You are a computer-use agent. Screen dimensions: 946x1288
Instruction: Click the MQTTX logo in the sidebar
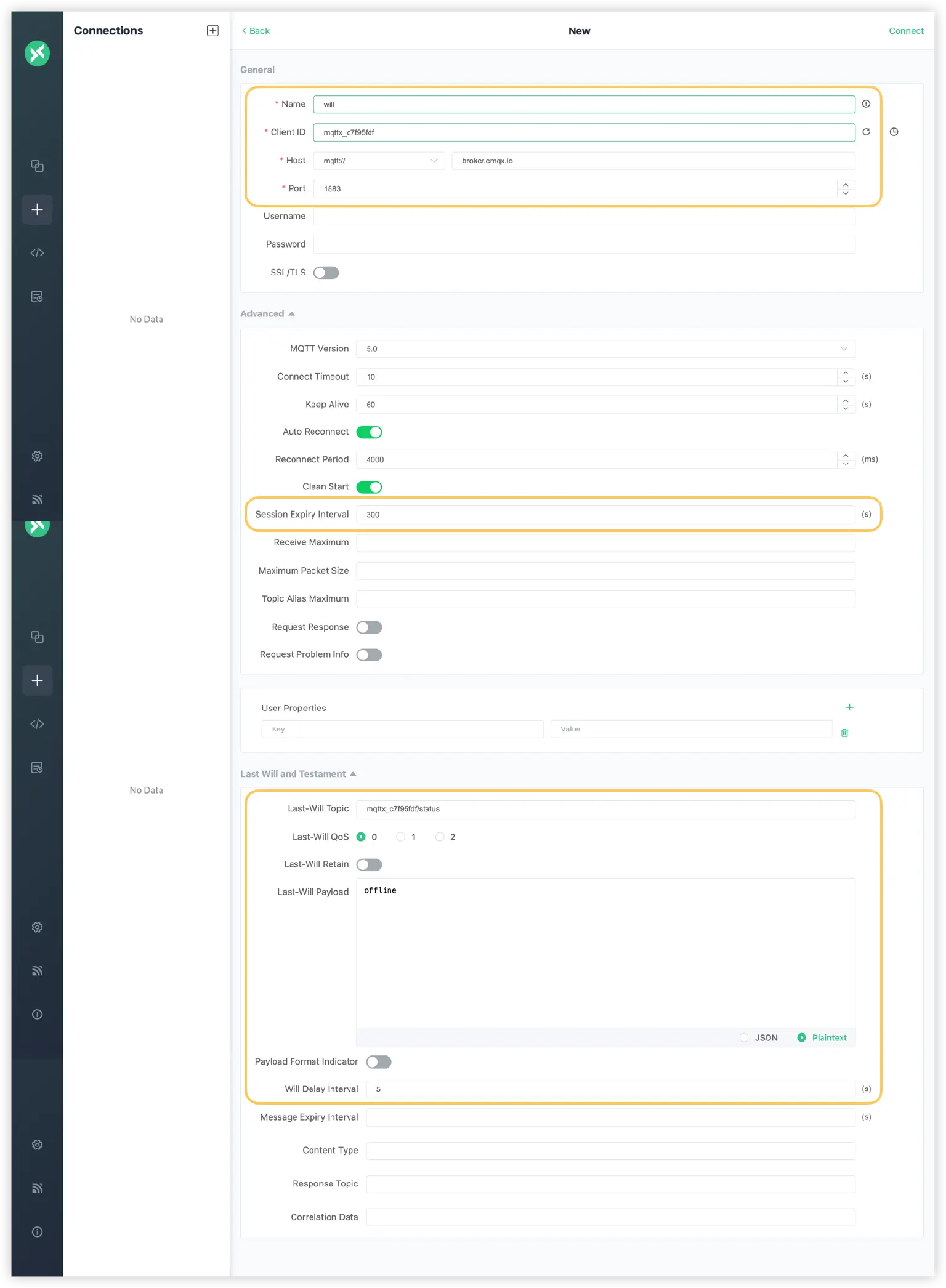[37, 54]
